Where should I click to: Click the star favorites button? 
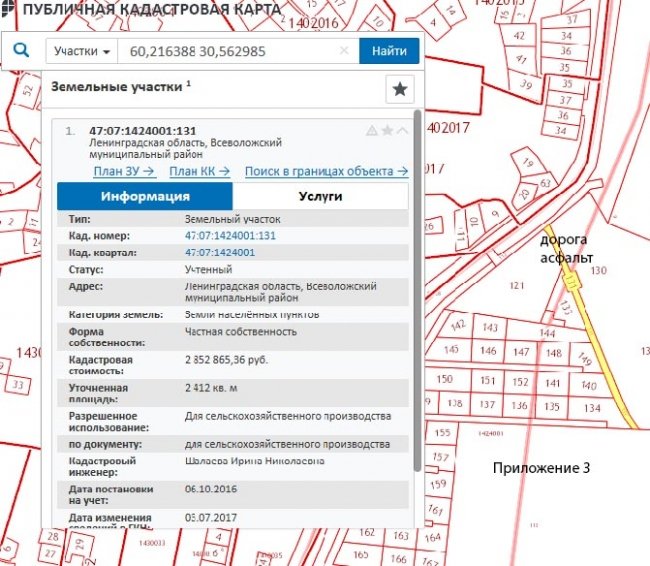(x=399, y=89)
